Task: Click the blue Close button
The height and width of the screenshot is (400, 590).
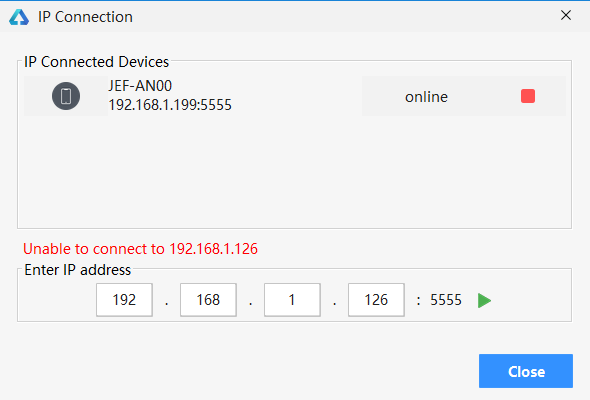Action: 526,371
